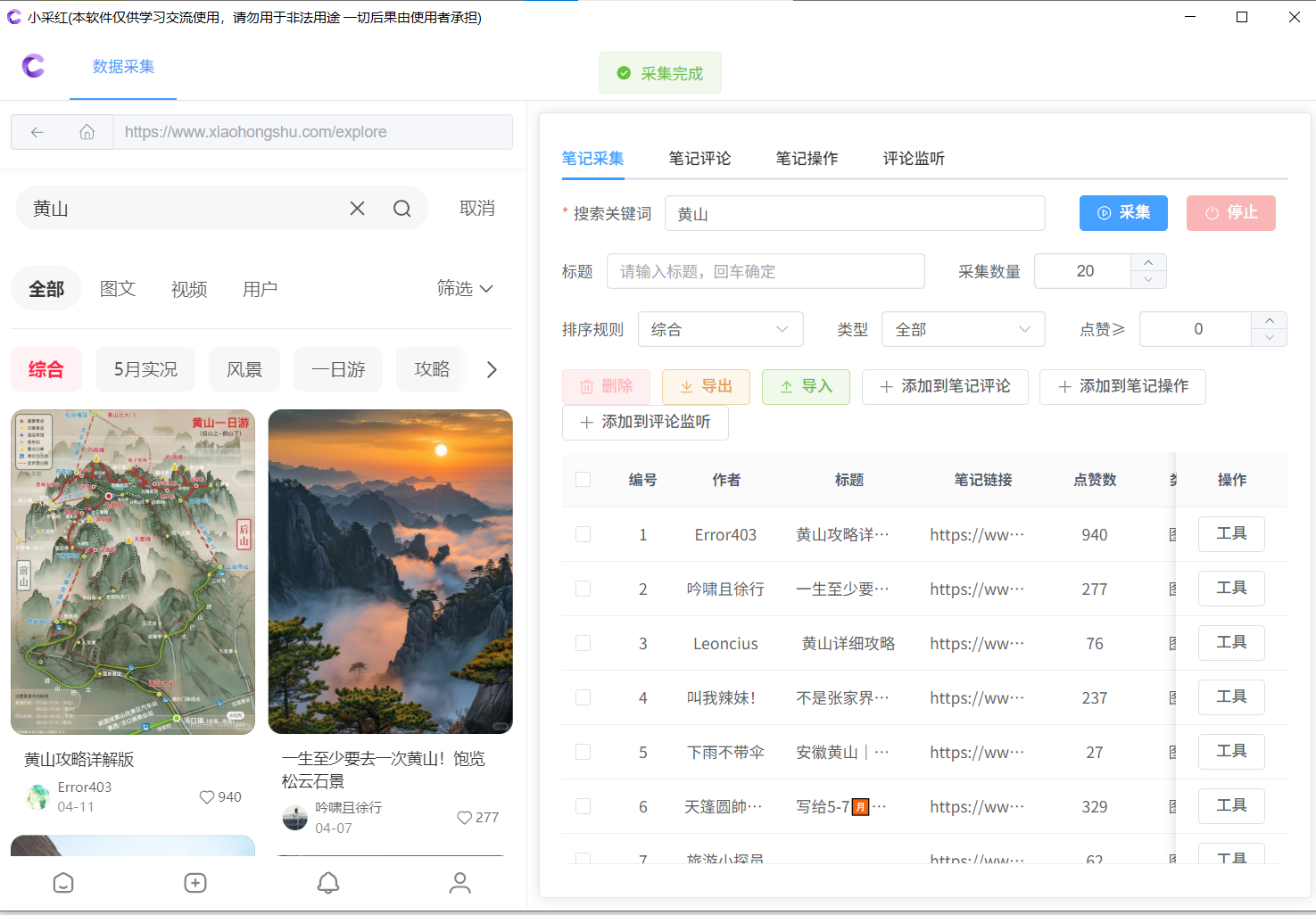The height and width of the screenshot is (915, 1316).
Task: Open the 黄山一日游 map thumbnail
Action: [x=133, y=572]
